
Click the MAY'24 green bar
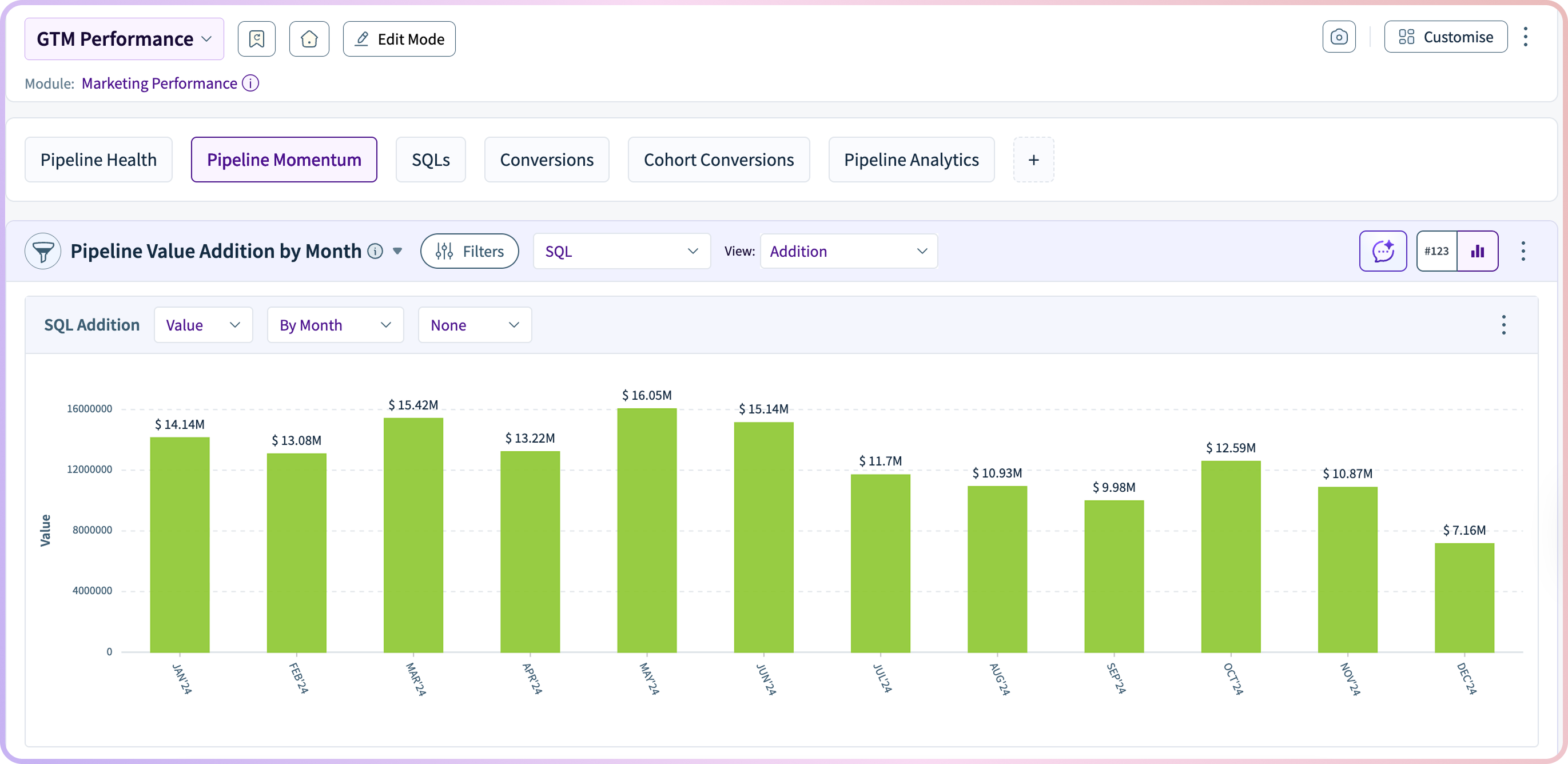(x=646, y=530)
